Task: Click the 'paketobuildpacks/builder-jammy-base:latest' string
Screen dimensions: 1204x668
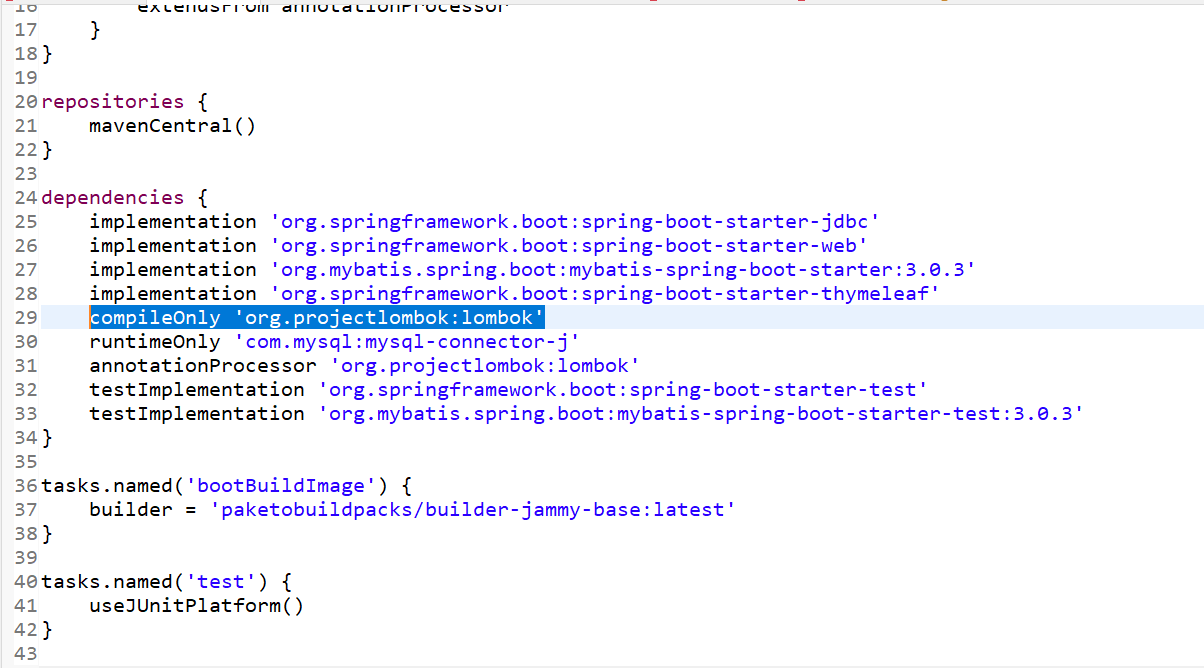Action: click(x=473, y=510)
